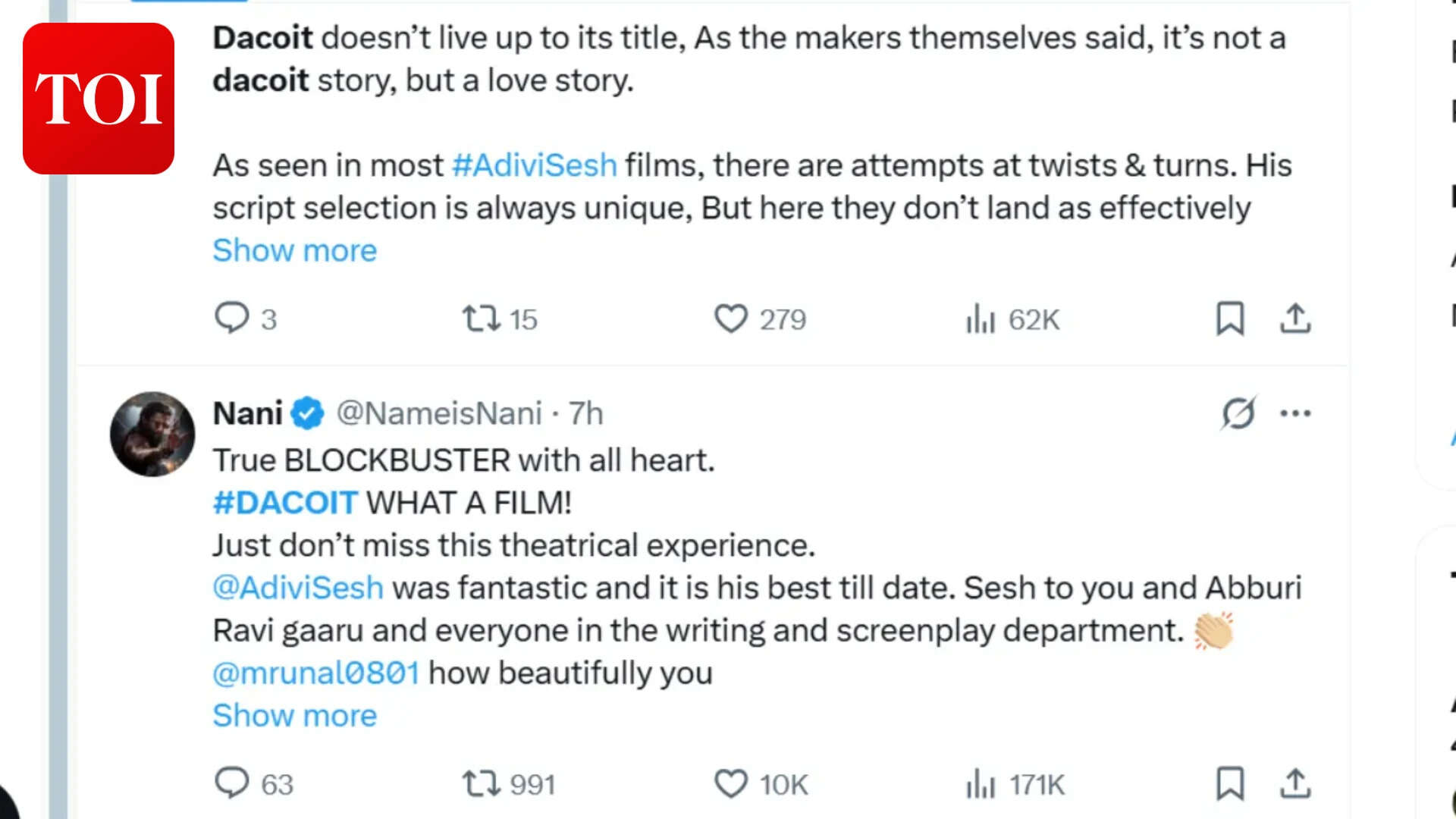Open view stats showing 171K on Nani's tweet
The image size is (1456, 819).
click(981, 783)
